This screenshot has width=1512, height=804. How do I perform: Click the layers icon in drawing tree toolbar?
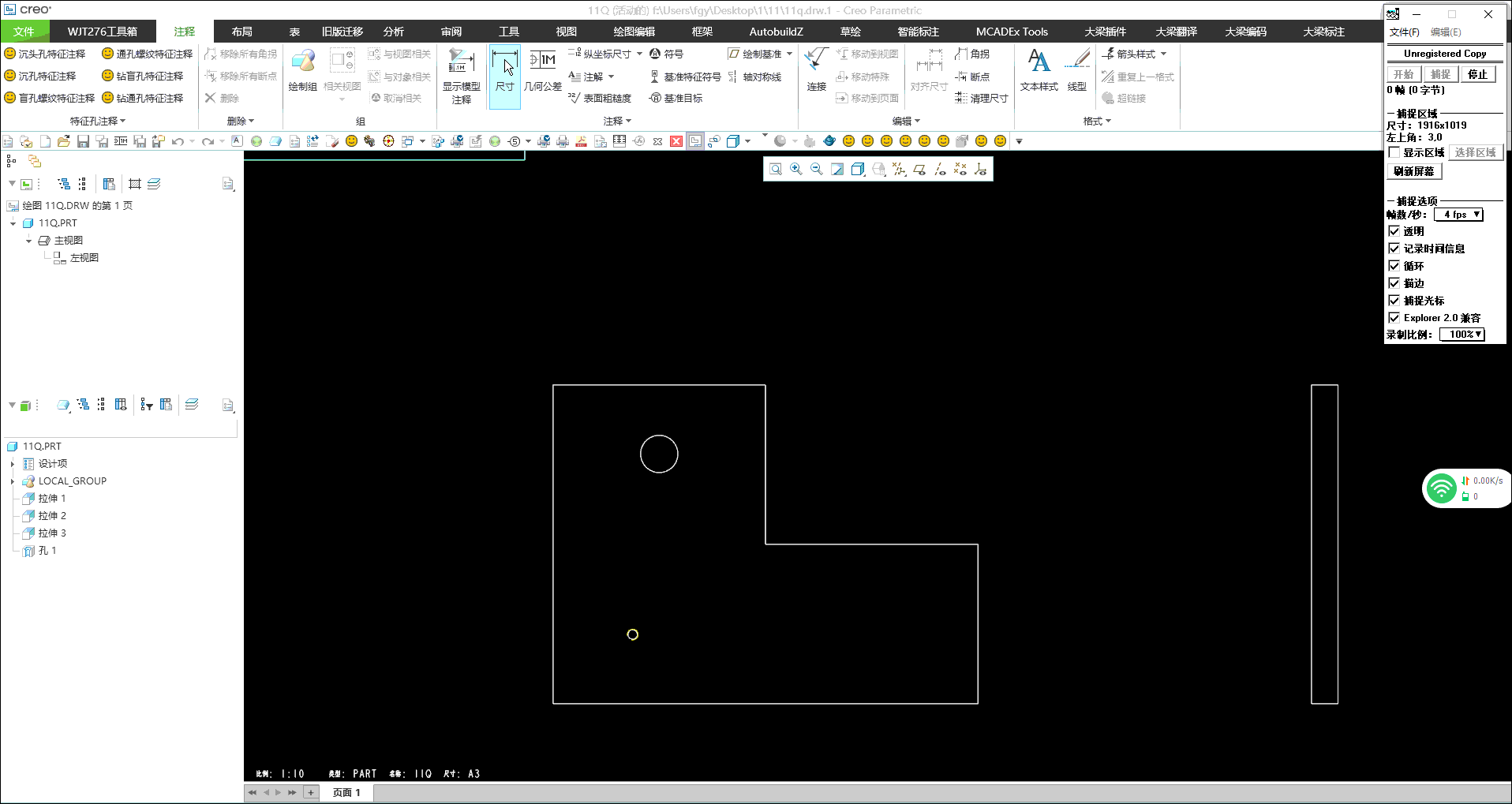pyautogui.click(x=154, y=184)
